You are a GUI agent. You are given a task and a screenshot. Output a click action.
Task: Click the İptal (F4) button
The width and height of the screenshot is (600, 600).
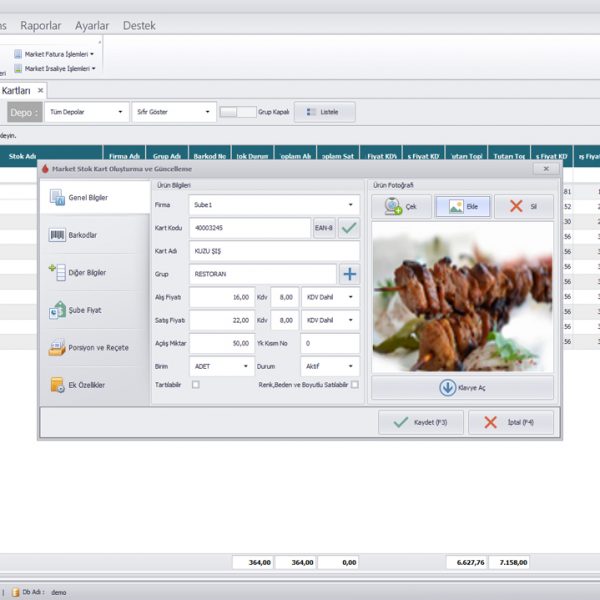pos(511,422)
